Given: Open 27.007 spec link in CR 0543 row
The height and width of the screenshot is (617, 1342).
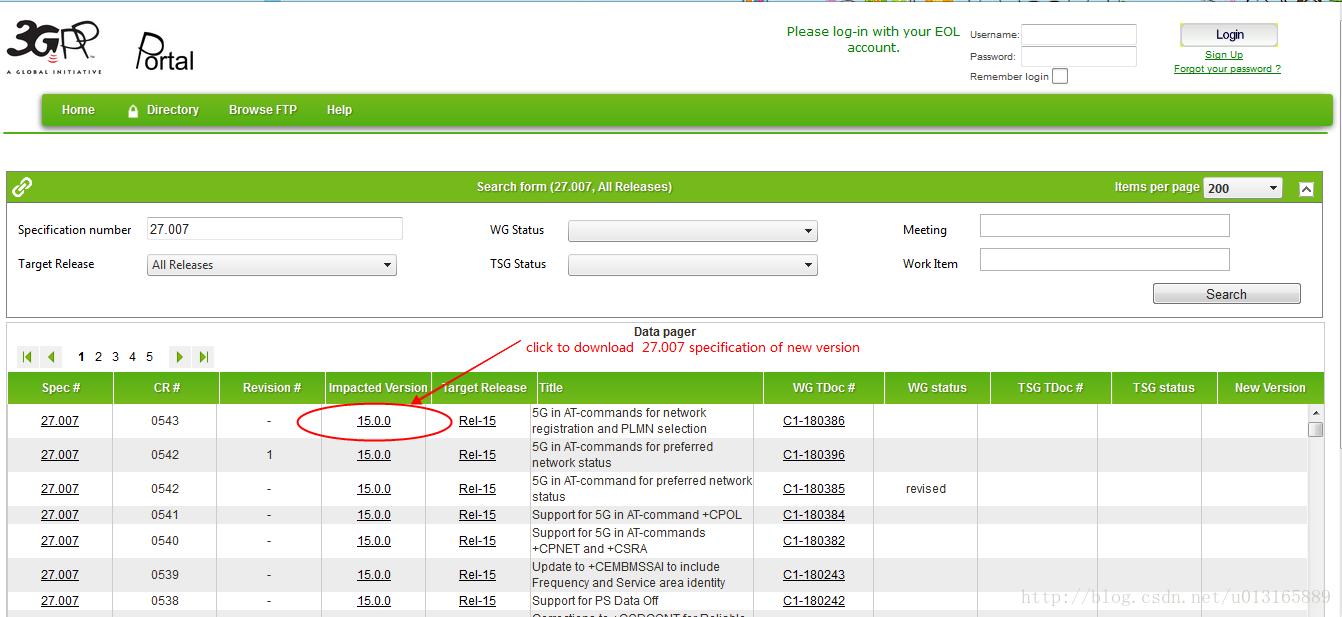Looking at the screenshot, I should [60, 421].
